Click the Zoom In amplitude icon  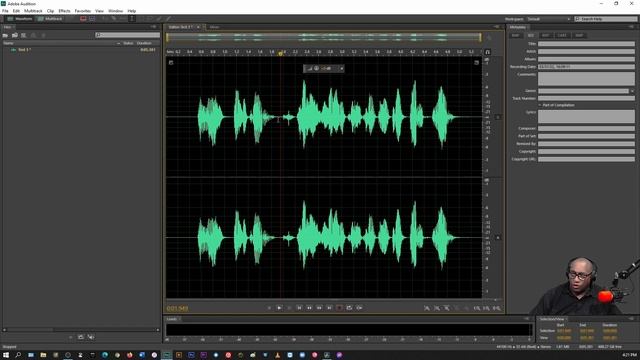(427, 308)
